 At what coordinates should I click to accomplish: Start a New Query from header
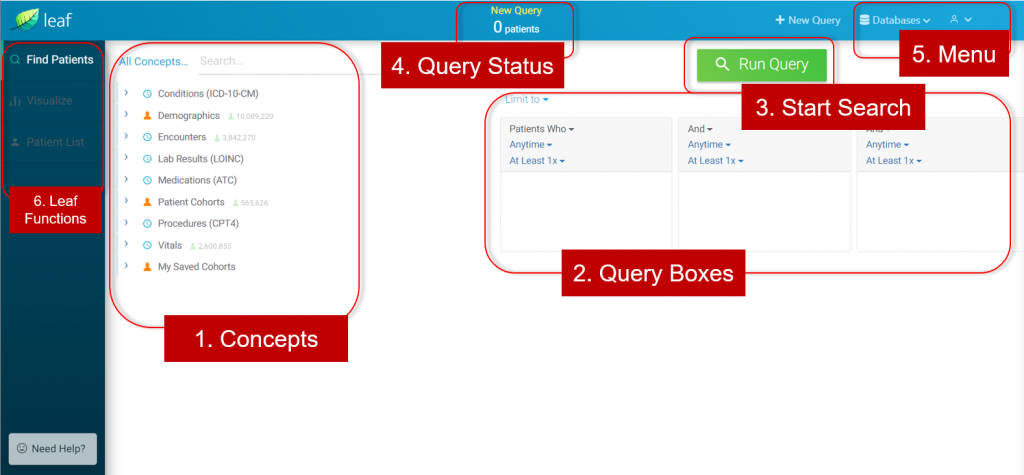pos(808,20)
